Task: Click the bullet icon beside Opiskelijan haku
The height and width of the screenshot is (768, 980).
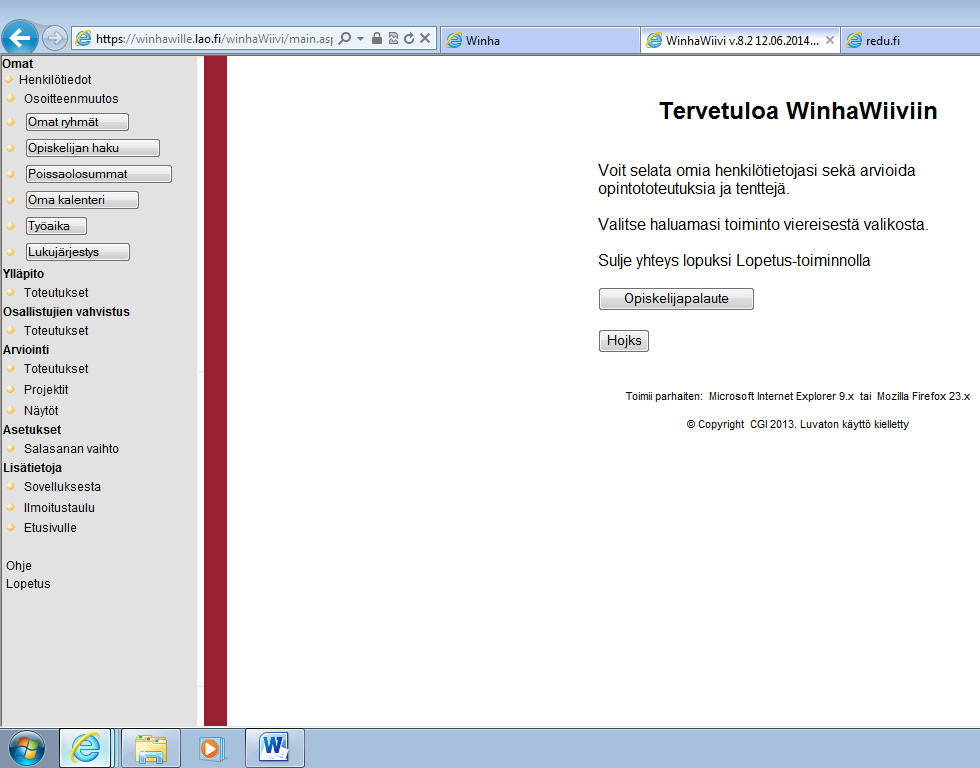Action: coord(11,148)
